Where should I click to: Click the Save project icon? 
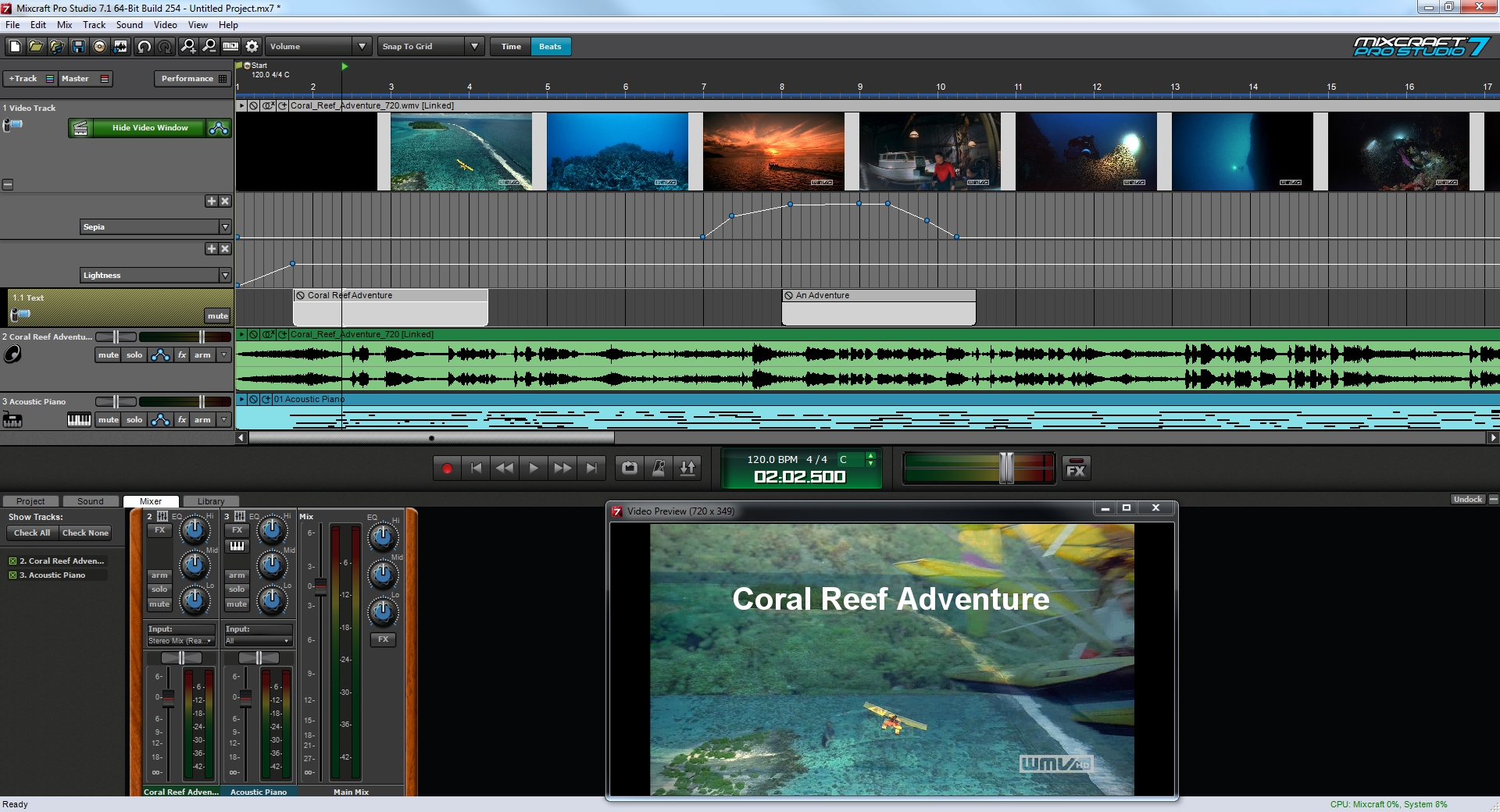[78, 47]
